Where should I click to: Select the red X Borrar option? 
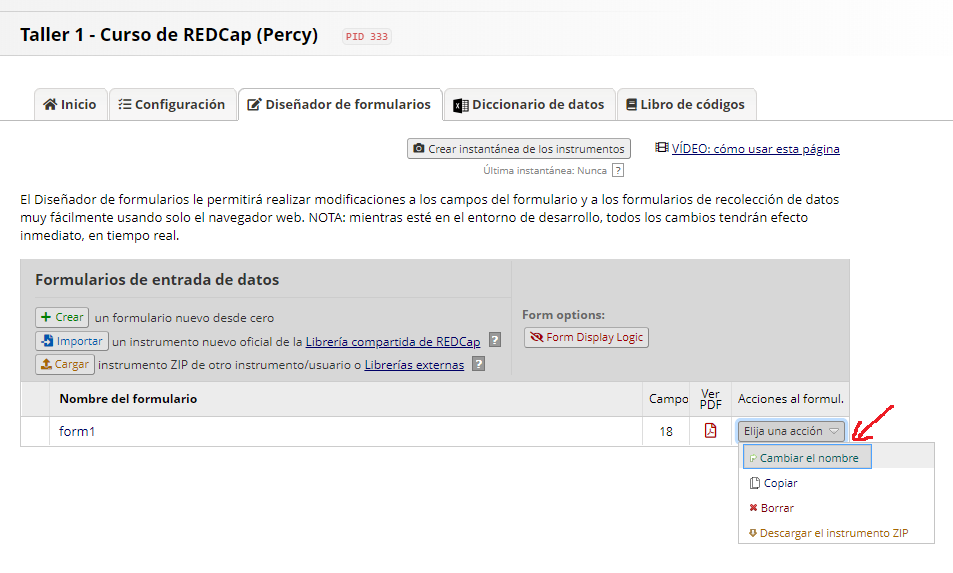coord(772,508)
